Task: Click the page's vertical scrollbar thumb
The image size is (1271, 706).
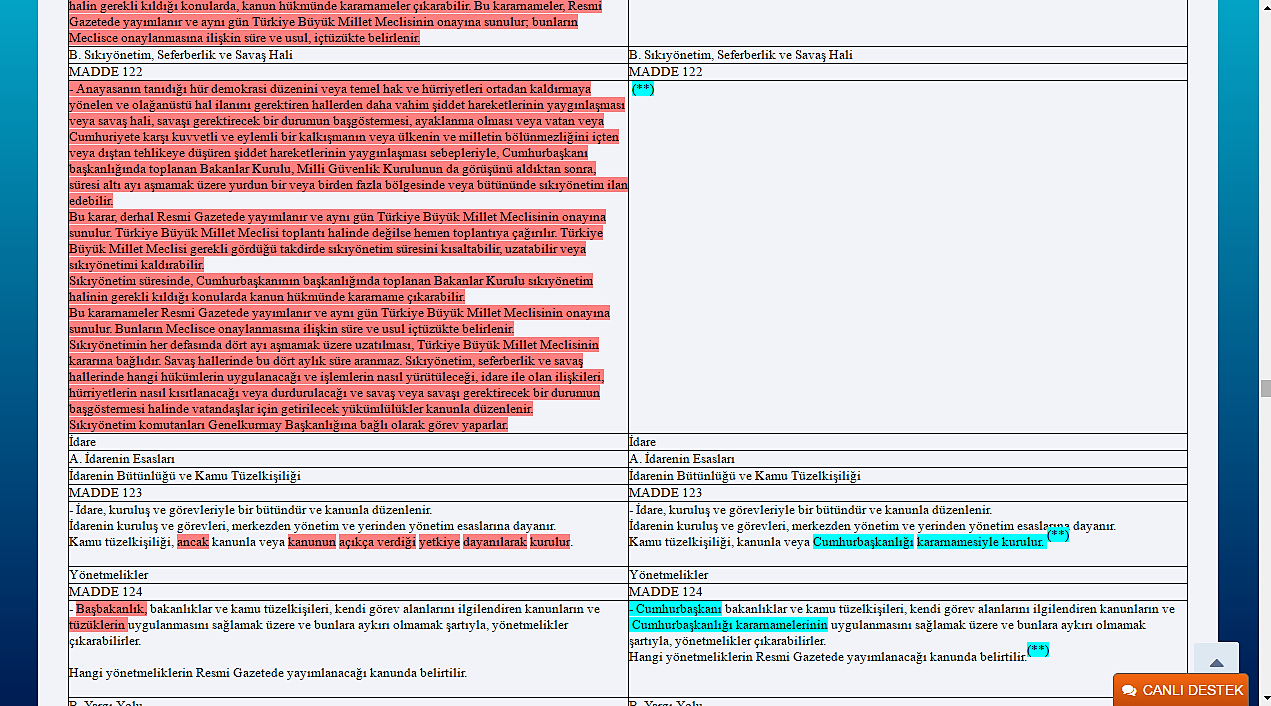Action: click(x=1265, y=388)
